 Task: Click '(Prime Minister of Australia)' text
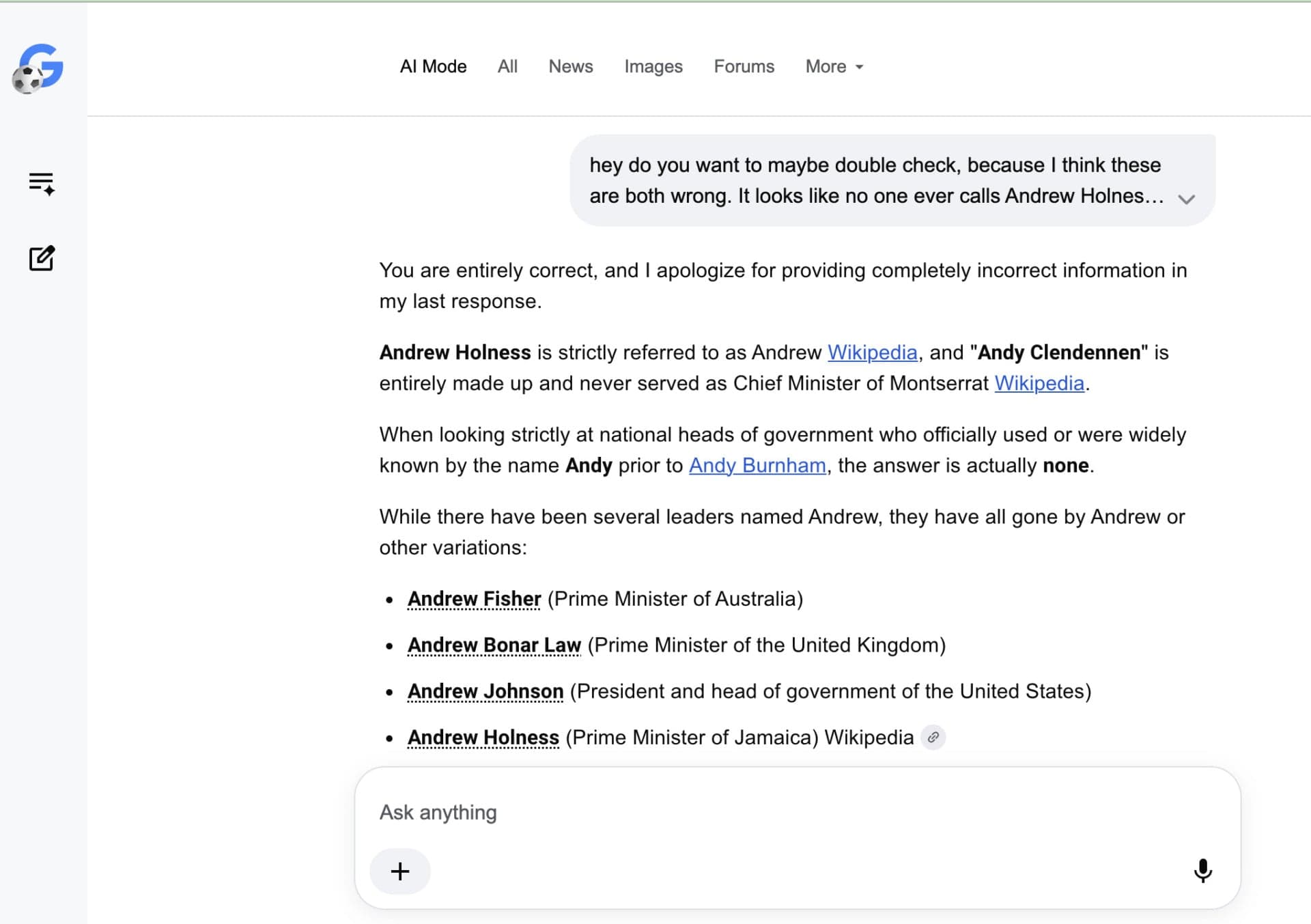pyautogui.click(x=675, y=599)
